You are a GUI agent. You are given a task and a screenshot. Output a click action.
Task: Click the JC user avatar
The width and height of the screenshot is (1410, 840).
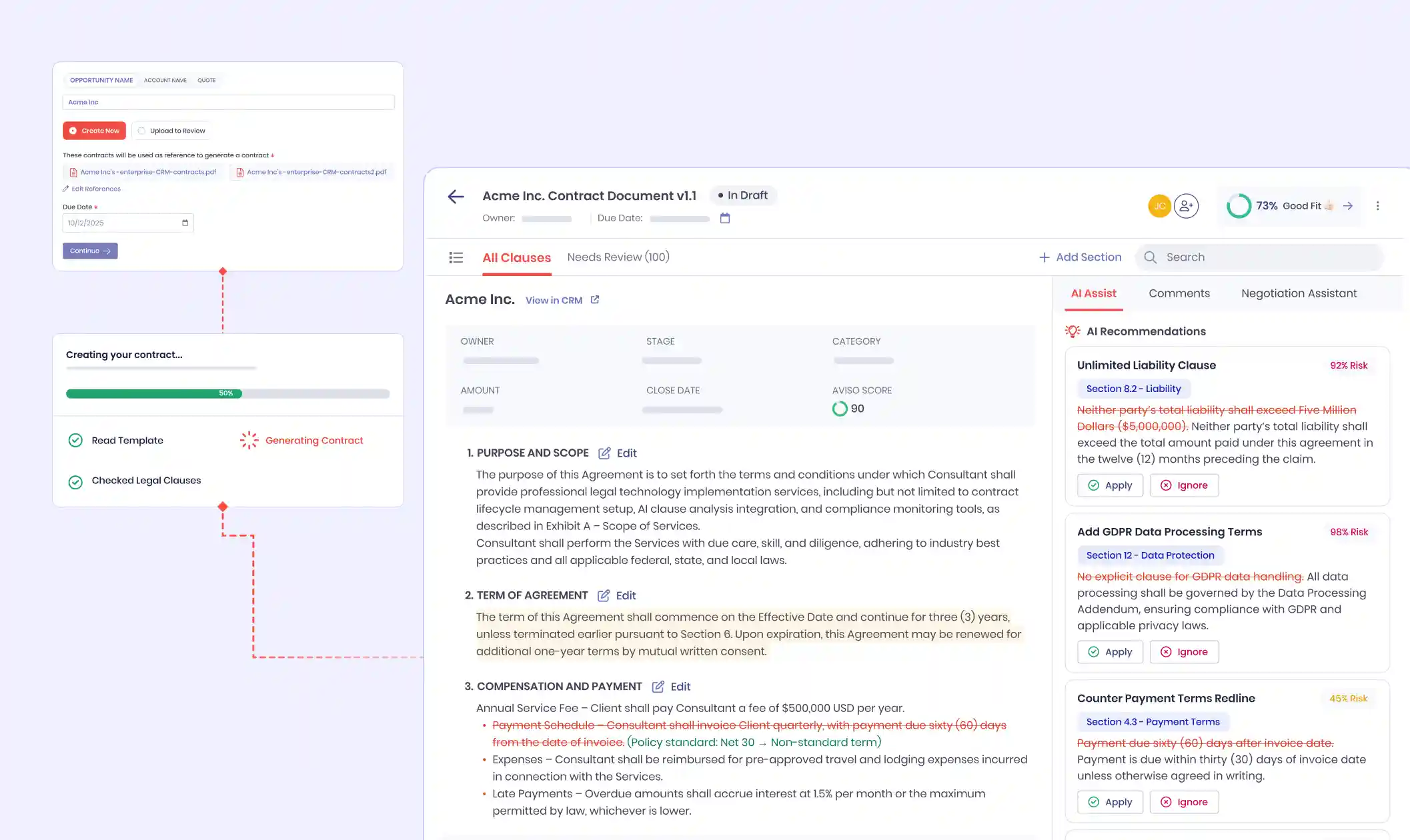[1159, 206]
